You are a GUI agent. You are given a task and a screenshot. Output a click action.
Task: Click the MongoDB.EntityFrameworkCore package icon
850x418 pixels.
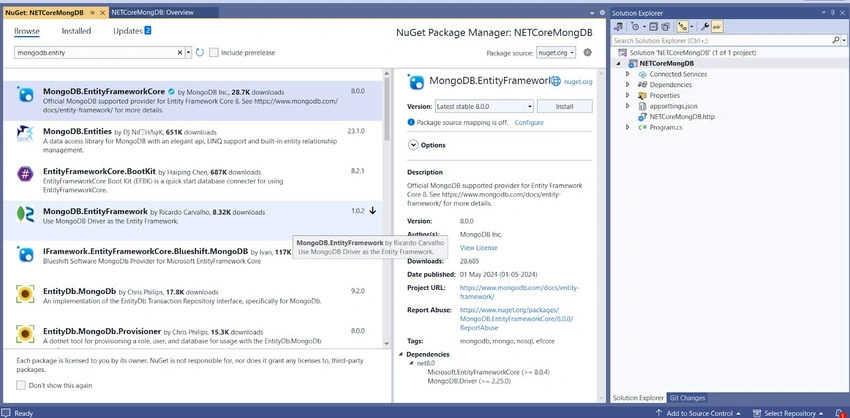click(25, 94)
